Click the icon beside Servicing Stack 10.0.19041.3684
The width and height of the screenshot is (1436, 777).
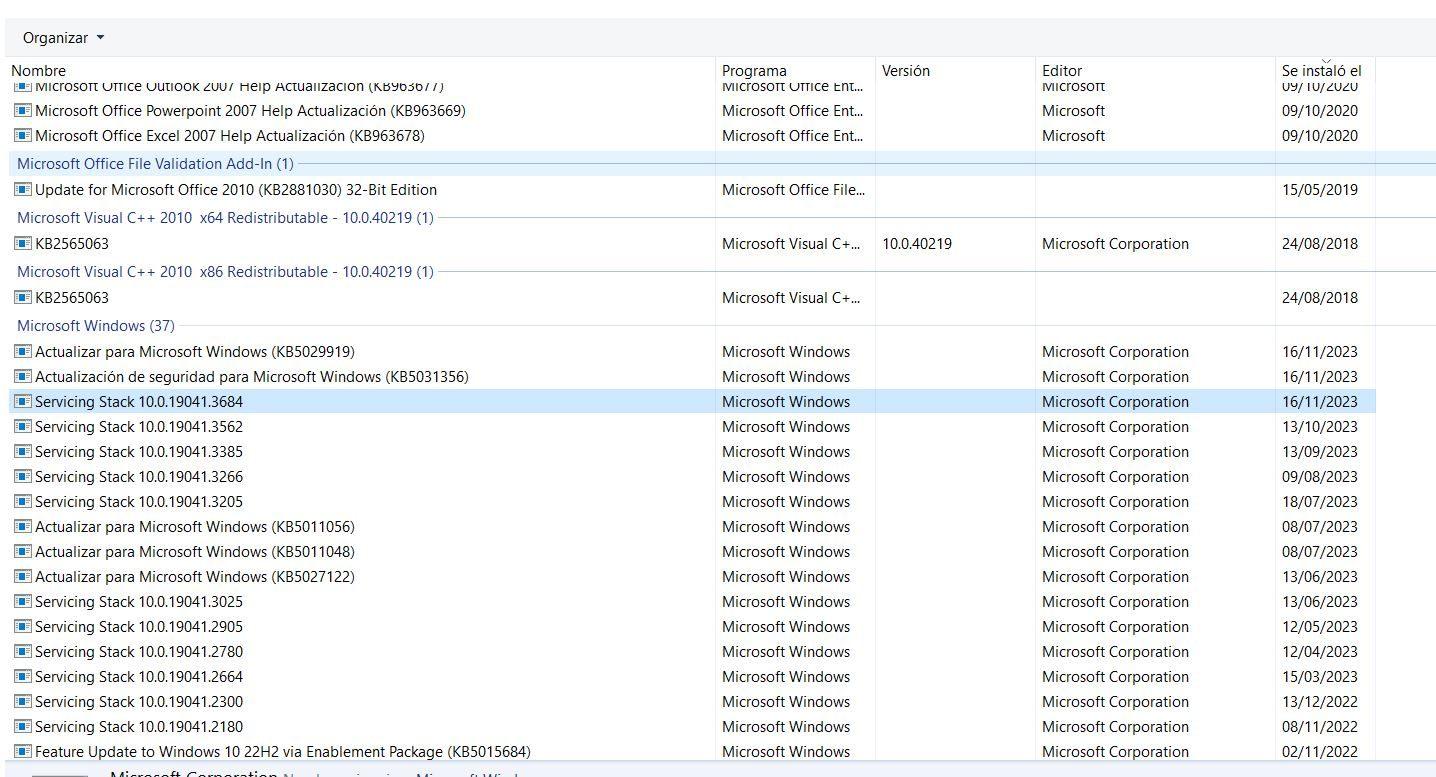(x=22, y=401)
